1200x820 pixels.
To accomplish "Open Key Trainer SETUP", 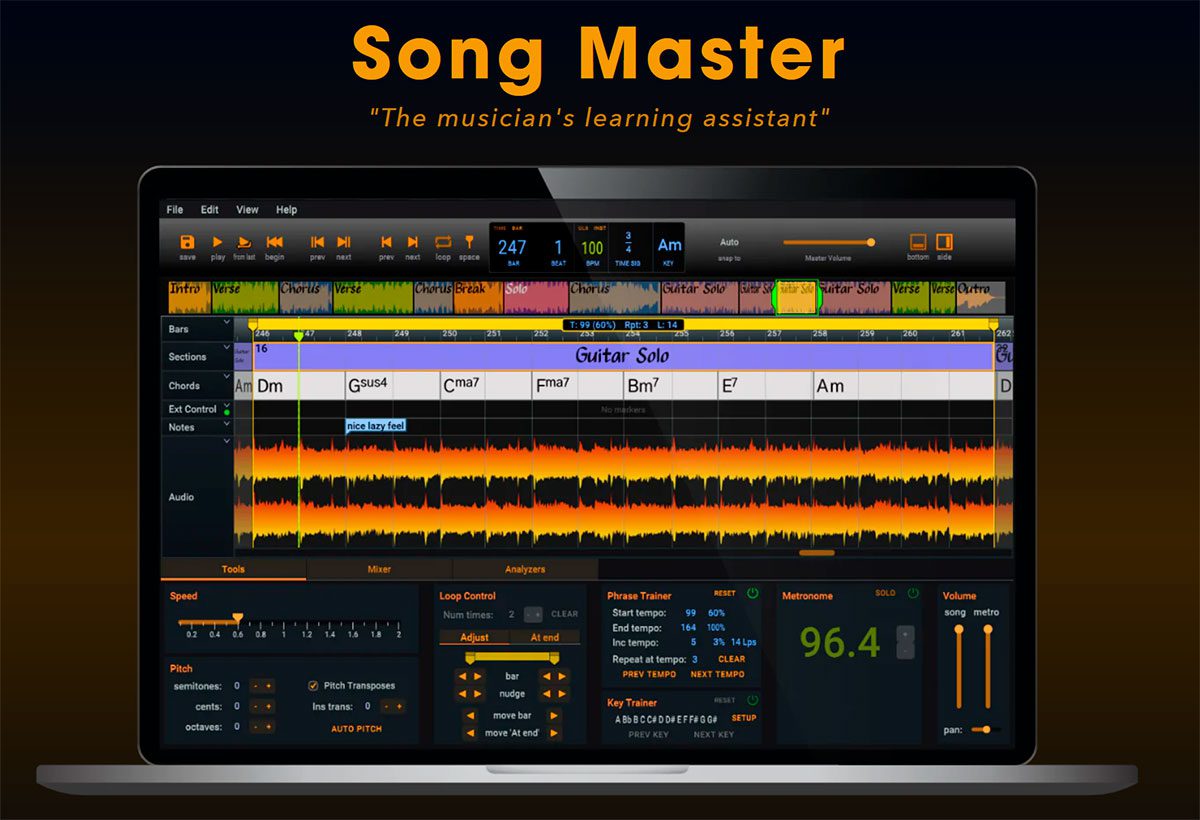I will pyautogui.click(x=744, y=718).
